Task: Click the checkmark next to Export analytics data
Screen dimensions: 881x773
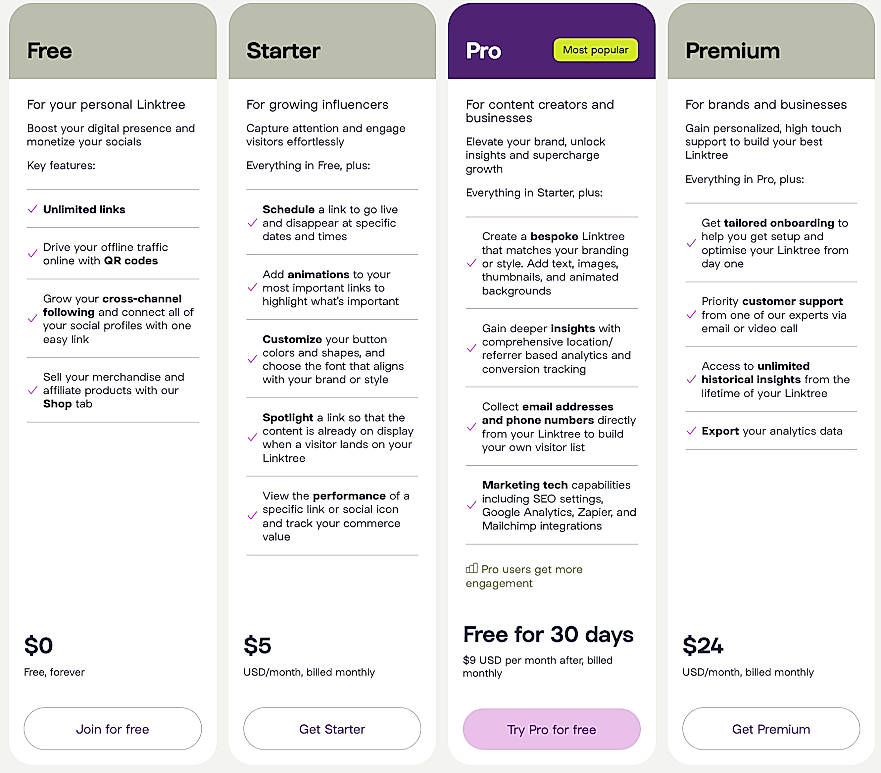Action: tap(691, 430)
